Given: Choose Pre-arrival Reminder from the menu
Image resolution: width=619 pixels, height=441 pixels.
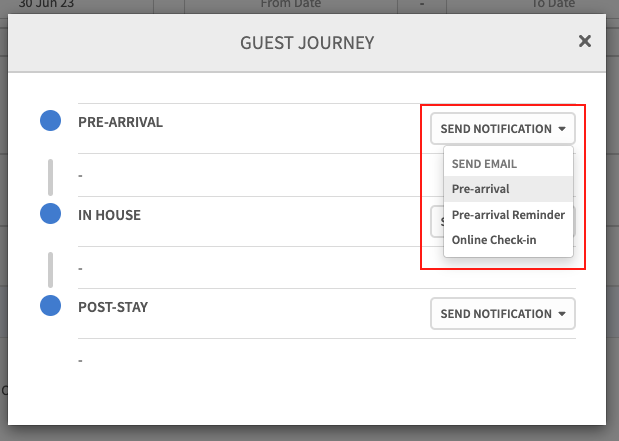Looking at the screenshot, I should coord(508,214).
